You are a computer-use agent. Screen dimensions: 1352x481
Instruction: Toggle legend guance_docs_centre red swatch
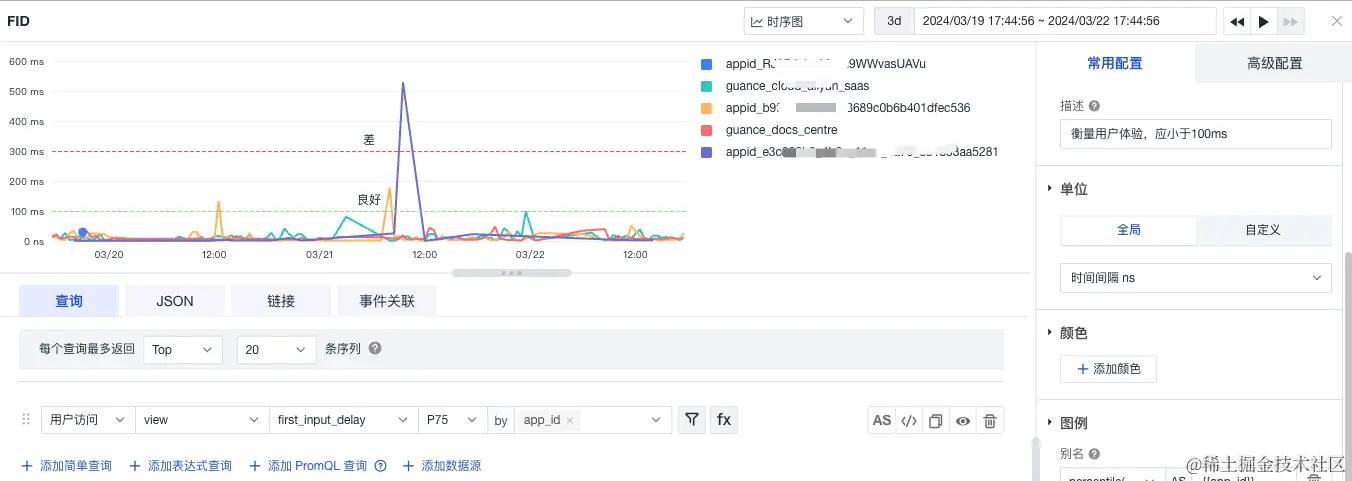pos(707,130)
